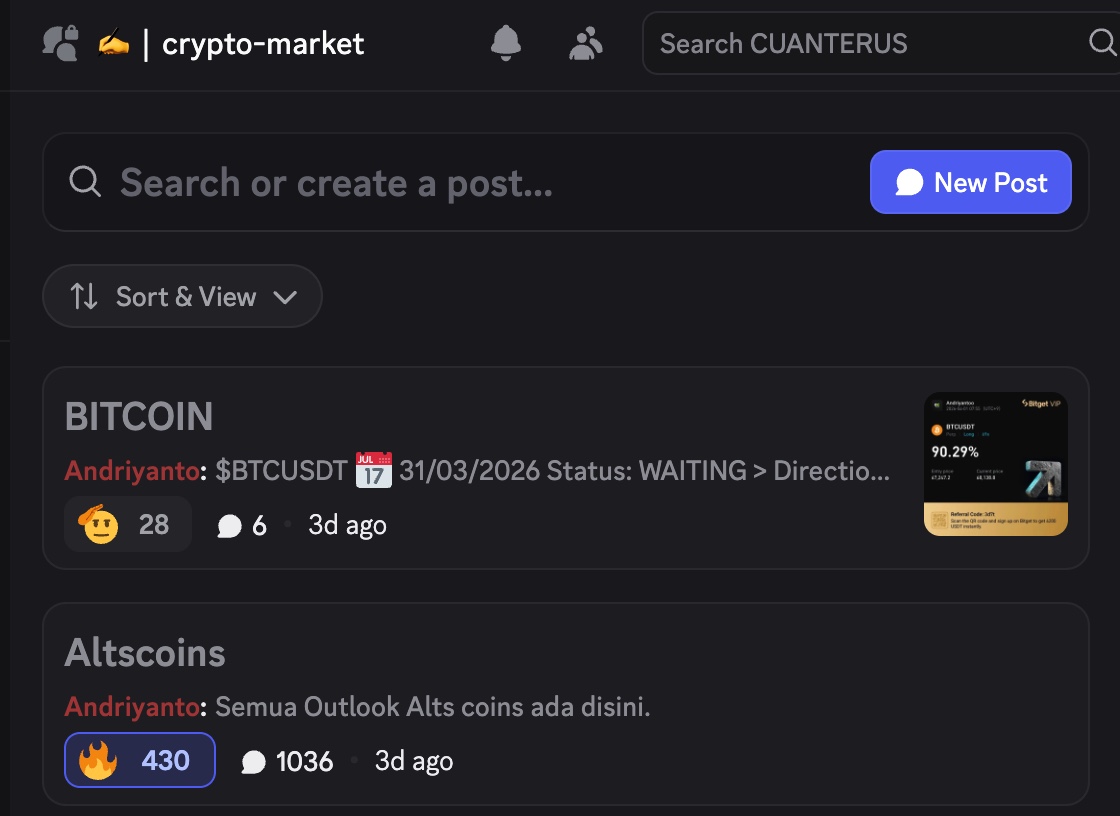The width and height of the screenshot is (1120, 816).
Task: Click the chevron next to Sort & View
Action: [285, 297]
